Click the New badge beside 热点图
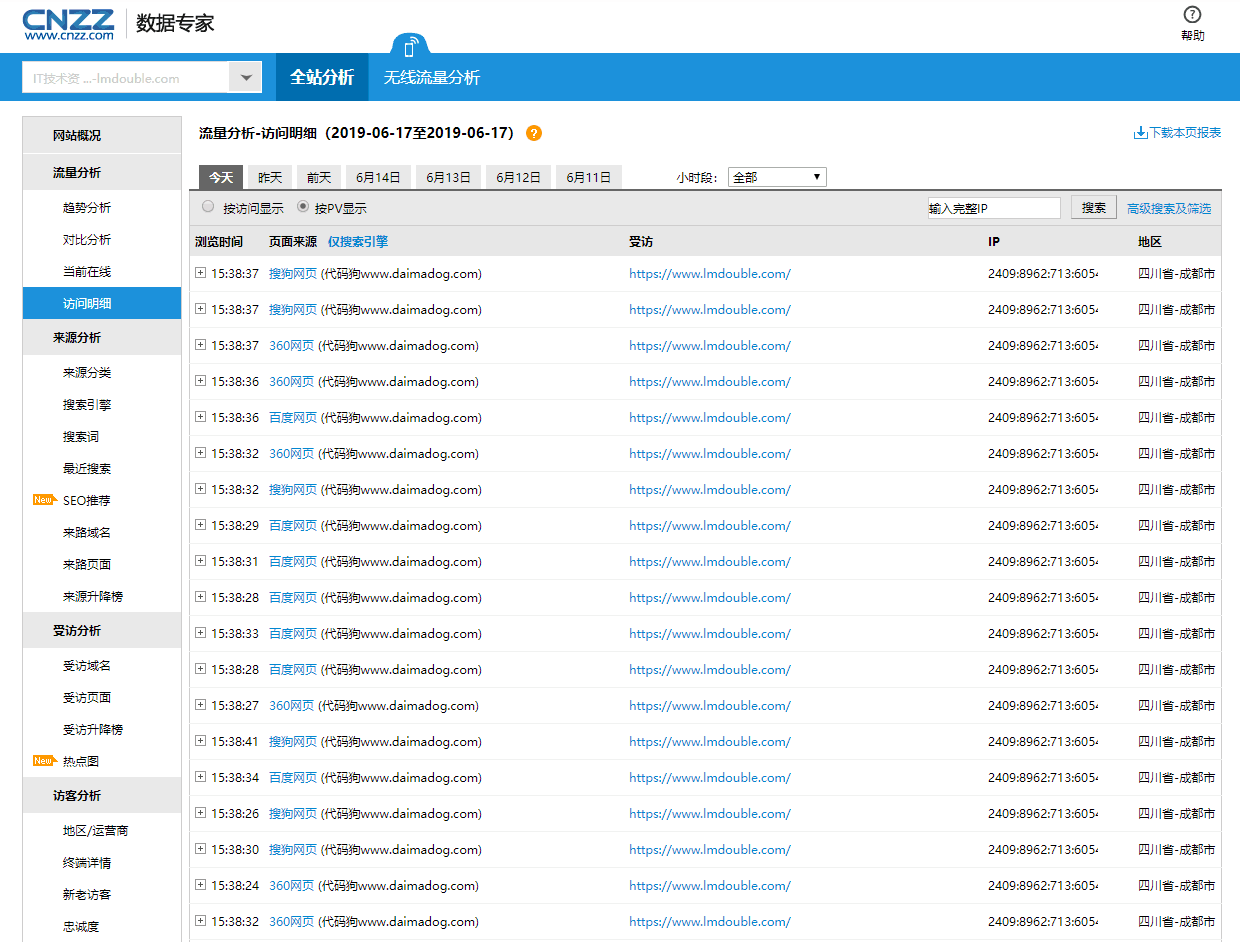 (44, 761)
